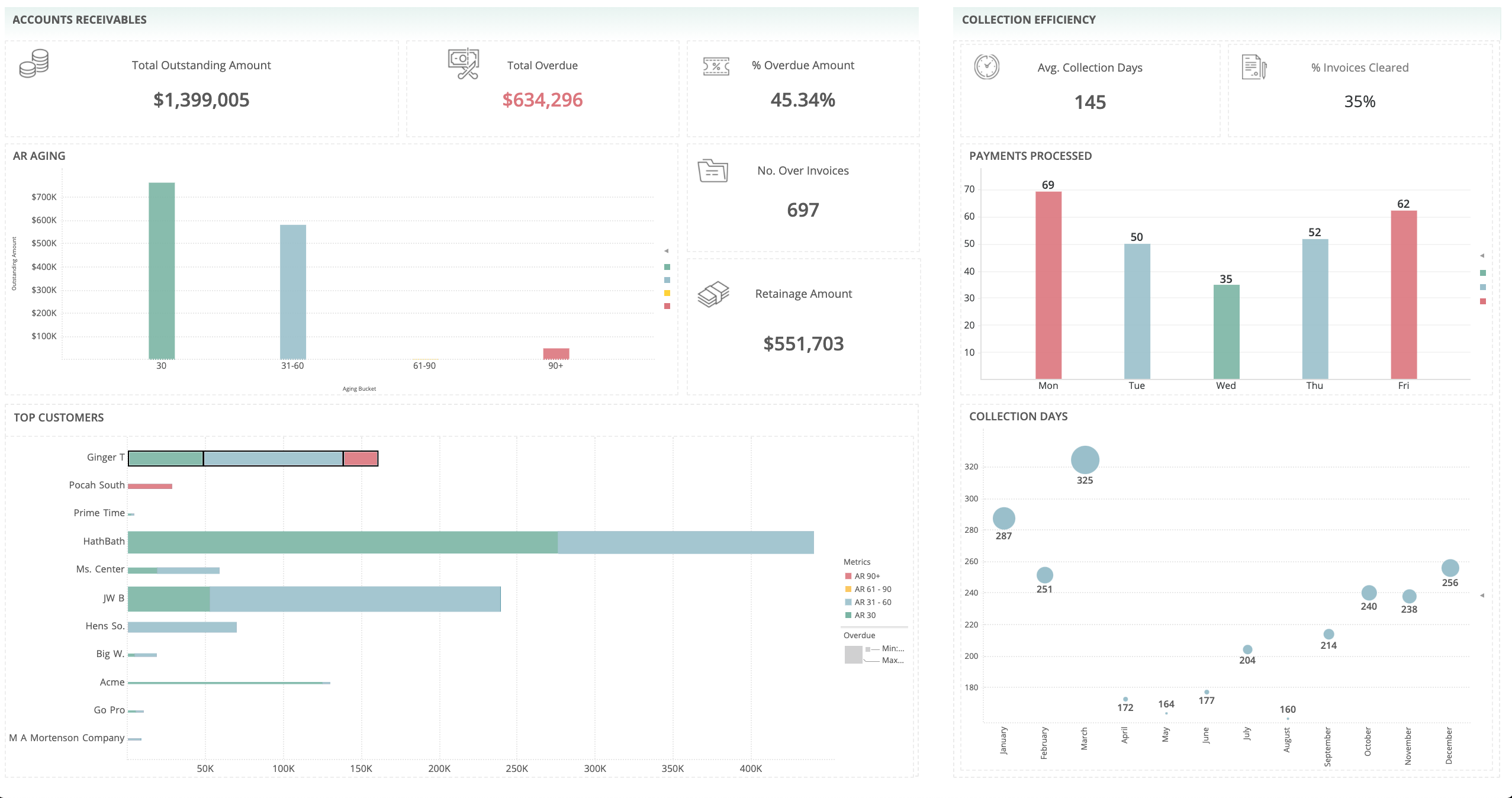Select the March bubble labeled 325

point(1085,460)
